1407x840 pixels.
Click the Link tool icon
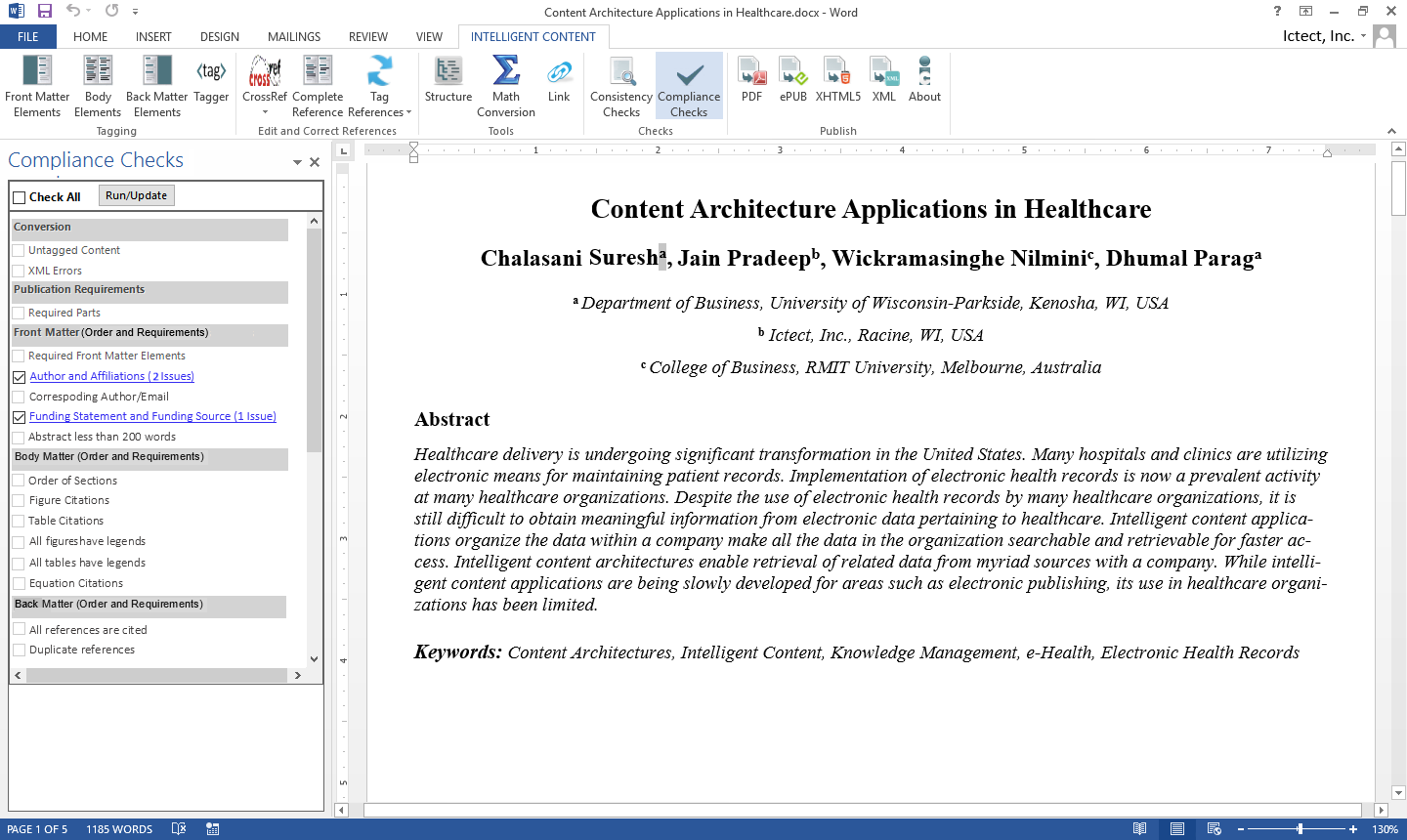point(559,71)
